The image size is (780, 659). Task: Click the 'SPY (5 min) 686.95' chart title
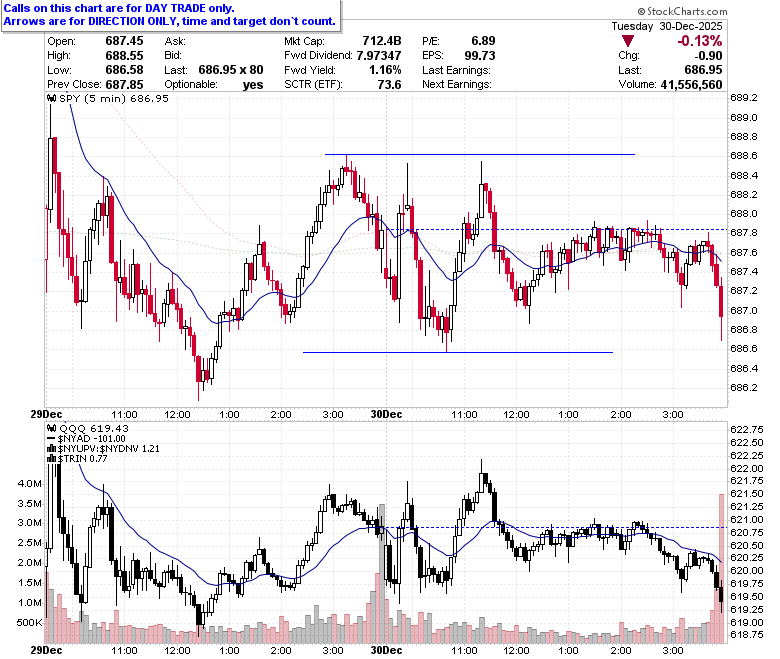(114, 98)
